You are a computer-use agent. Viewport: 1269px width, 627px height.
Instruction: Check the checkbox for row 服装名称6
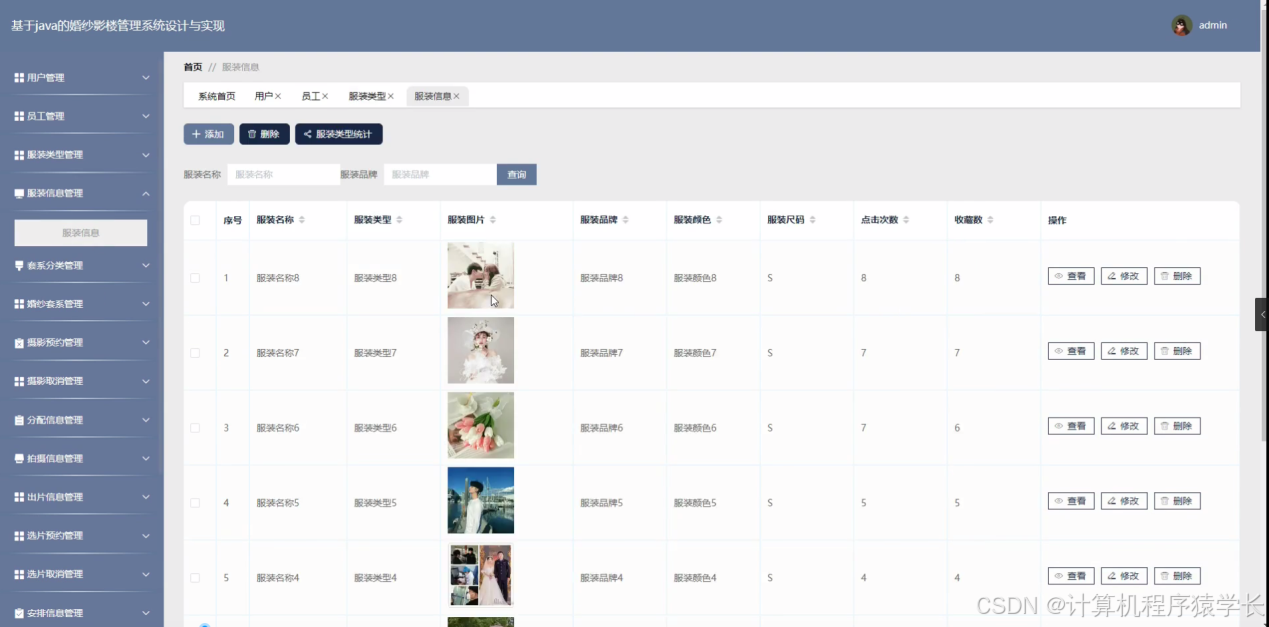[x=195, y=428]
